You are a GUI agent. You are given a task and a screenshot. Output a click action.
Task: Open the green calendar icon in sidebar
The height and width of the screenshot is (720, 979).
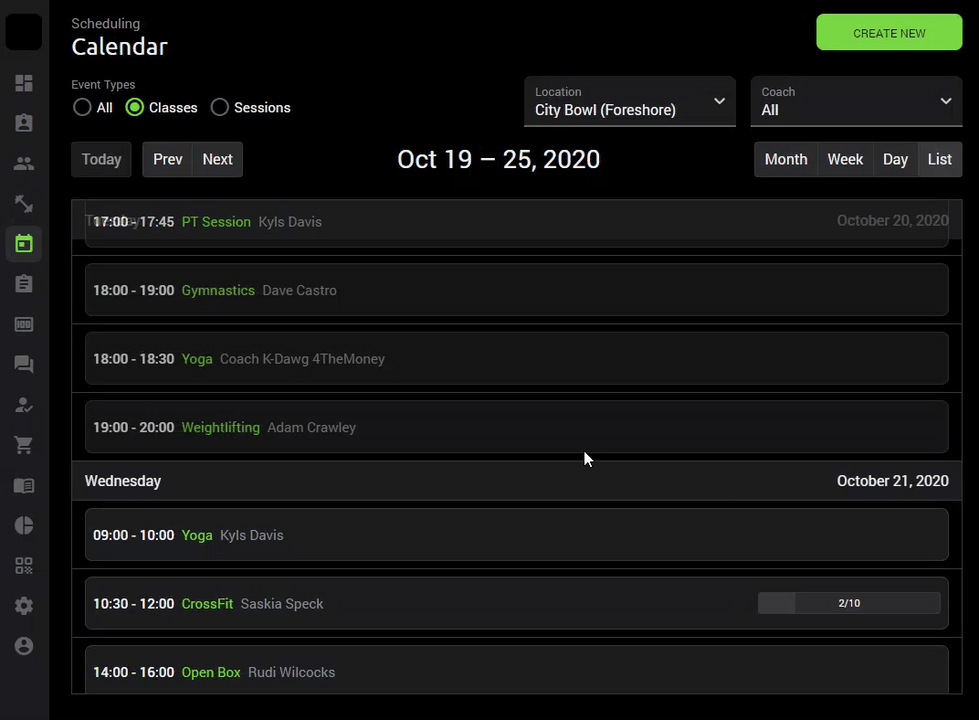pos(24,244)
